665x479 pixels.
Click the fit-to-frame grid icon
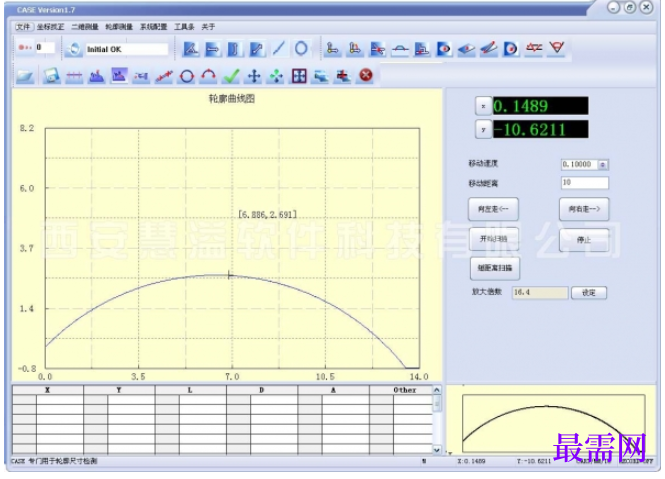point(299,76)
